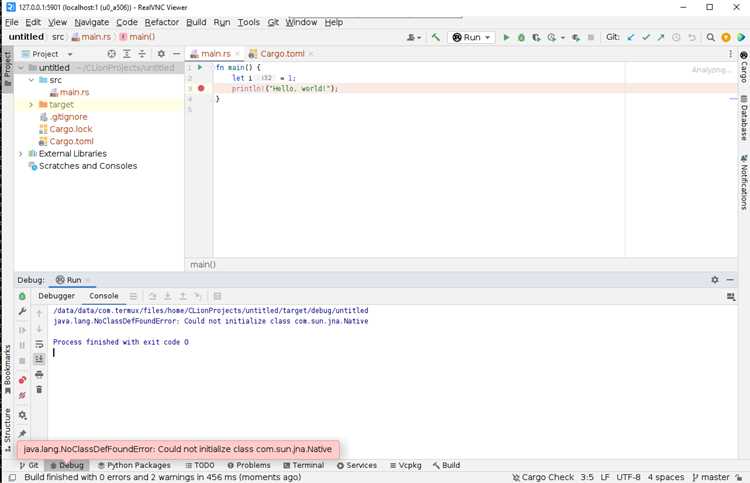Clear console with trash icon
This screenshot has height=483, width=750.
[x=39, y=390]
